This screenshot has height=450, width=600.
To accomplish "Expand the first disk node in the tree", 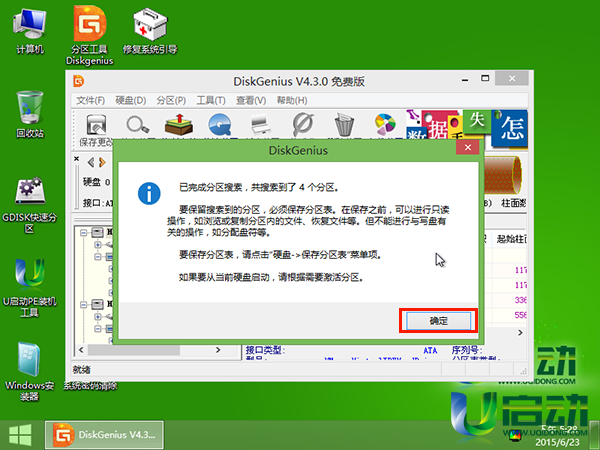I will click(85, 232).
